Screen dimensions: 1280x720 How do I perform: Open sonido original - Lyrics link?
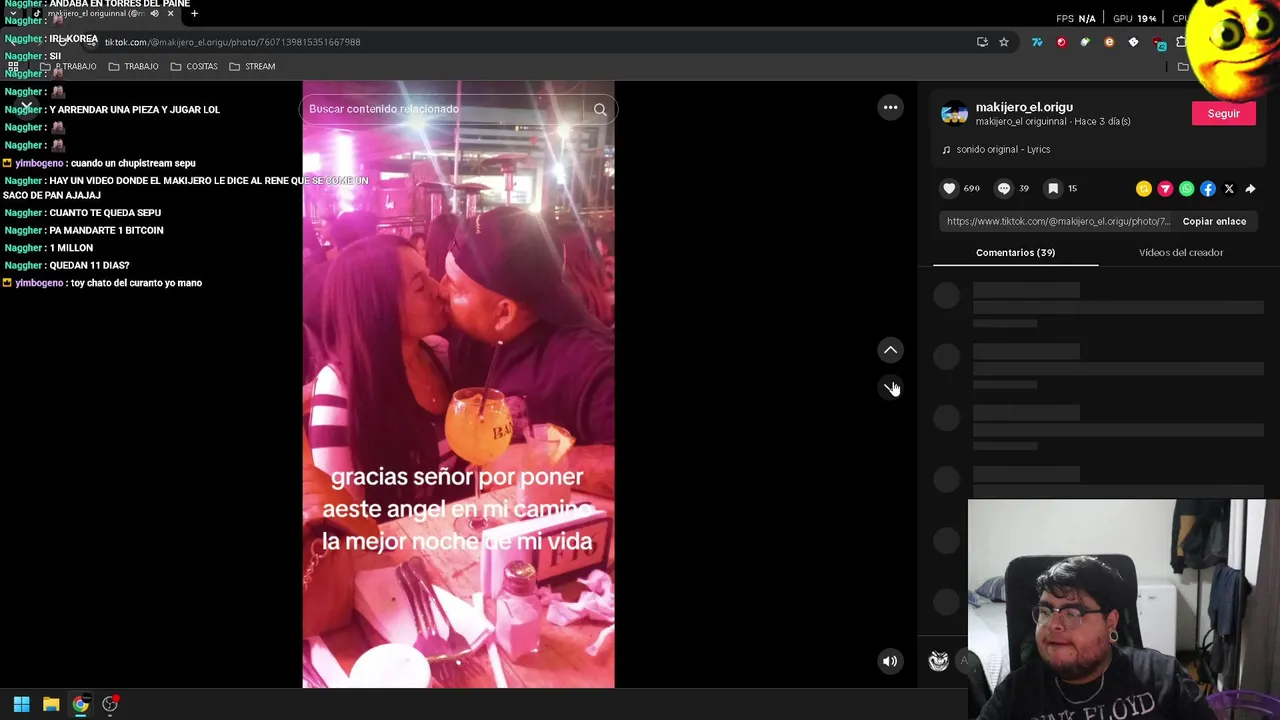coord(1003,149)
